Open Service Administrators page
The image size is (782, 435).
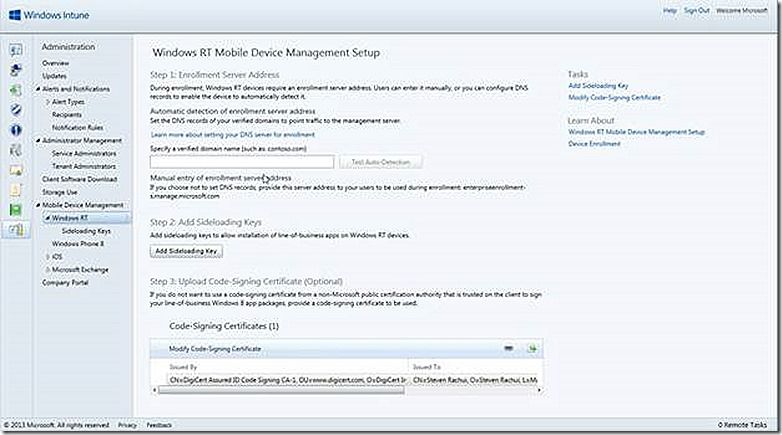[x=84, y=154]
